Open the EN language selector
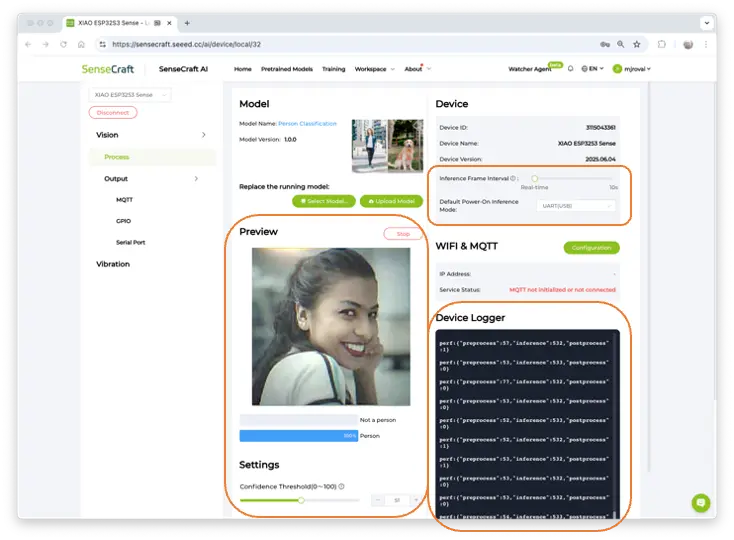This screenshot has width=734, height=540. click(x=592, y=69)
